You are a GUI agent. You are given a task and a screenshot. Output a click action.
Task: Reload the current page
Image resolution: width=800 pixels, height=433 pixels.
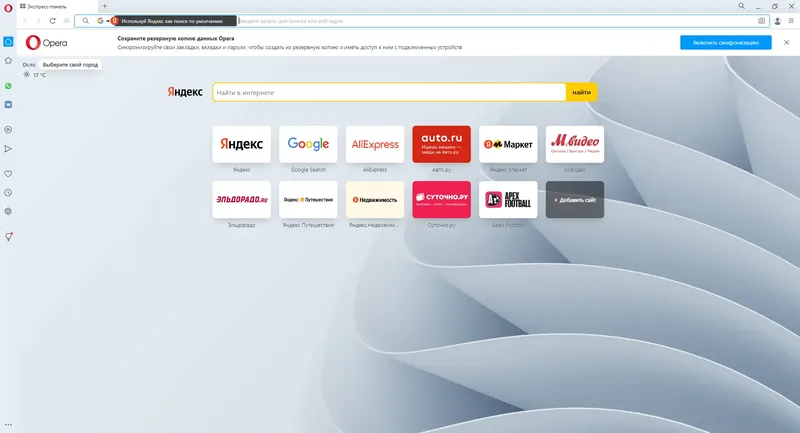coord(53,21)
